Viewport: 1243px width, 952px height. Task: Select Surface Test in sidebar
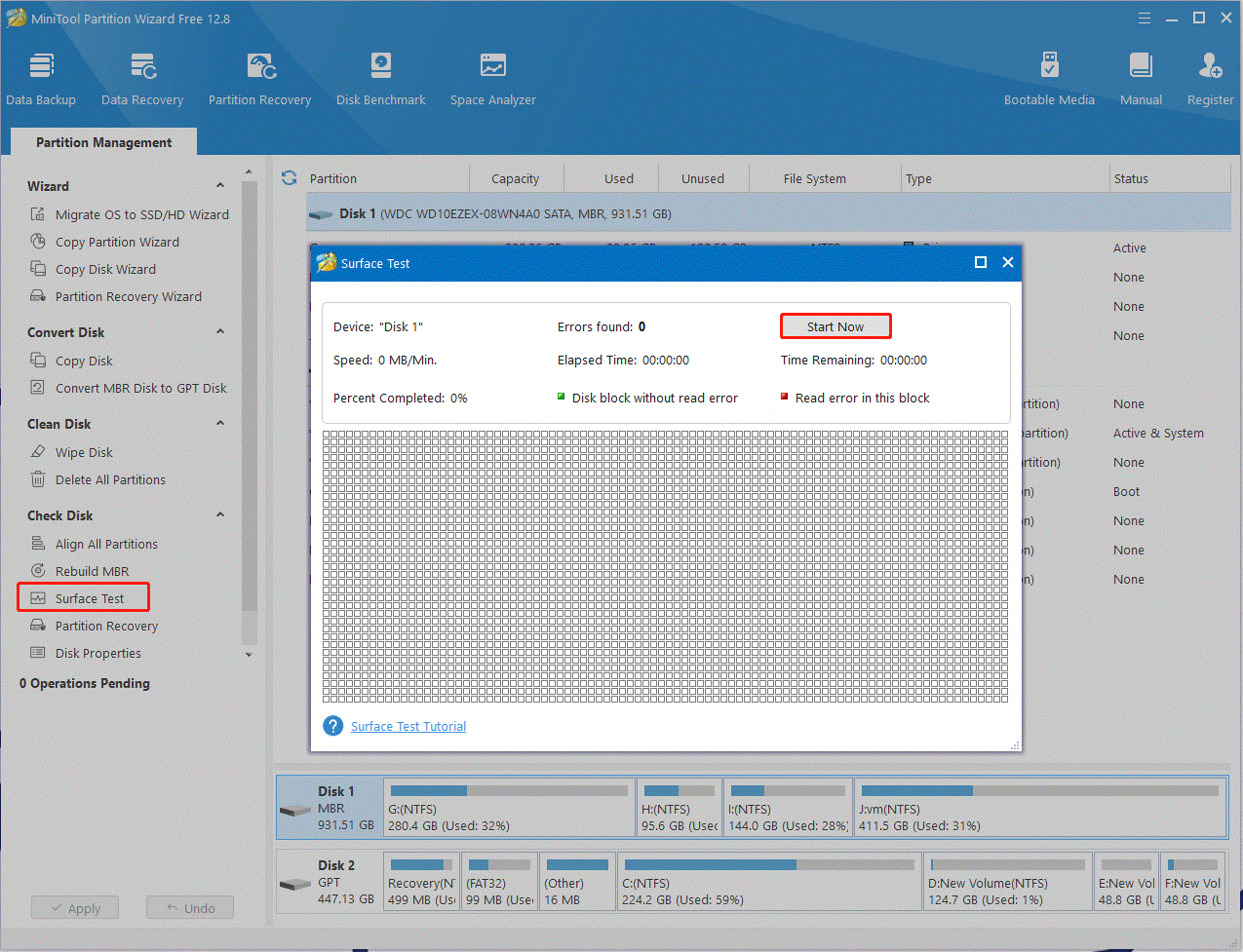coord(89,598)
